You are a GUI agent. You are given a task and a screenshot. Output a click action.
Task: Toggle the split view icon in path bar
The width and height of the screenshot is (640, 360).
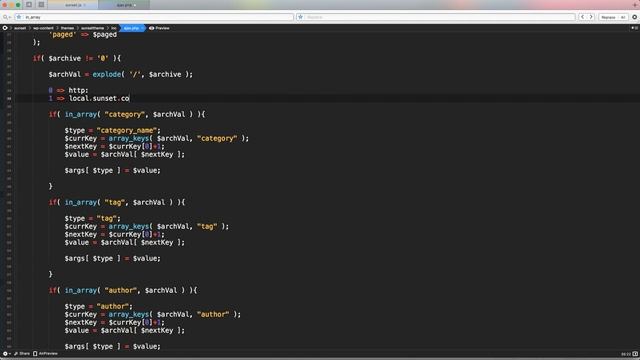pos(635,28)
